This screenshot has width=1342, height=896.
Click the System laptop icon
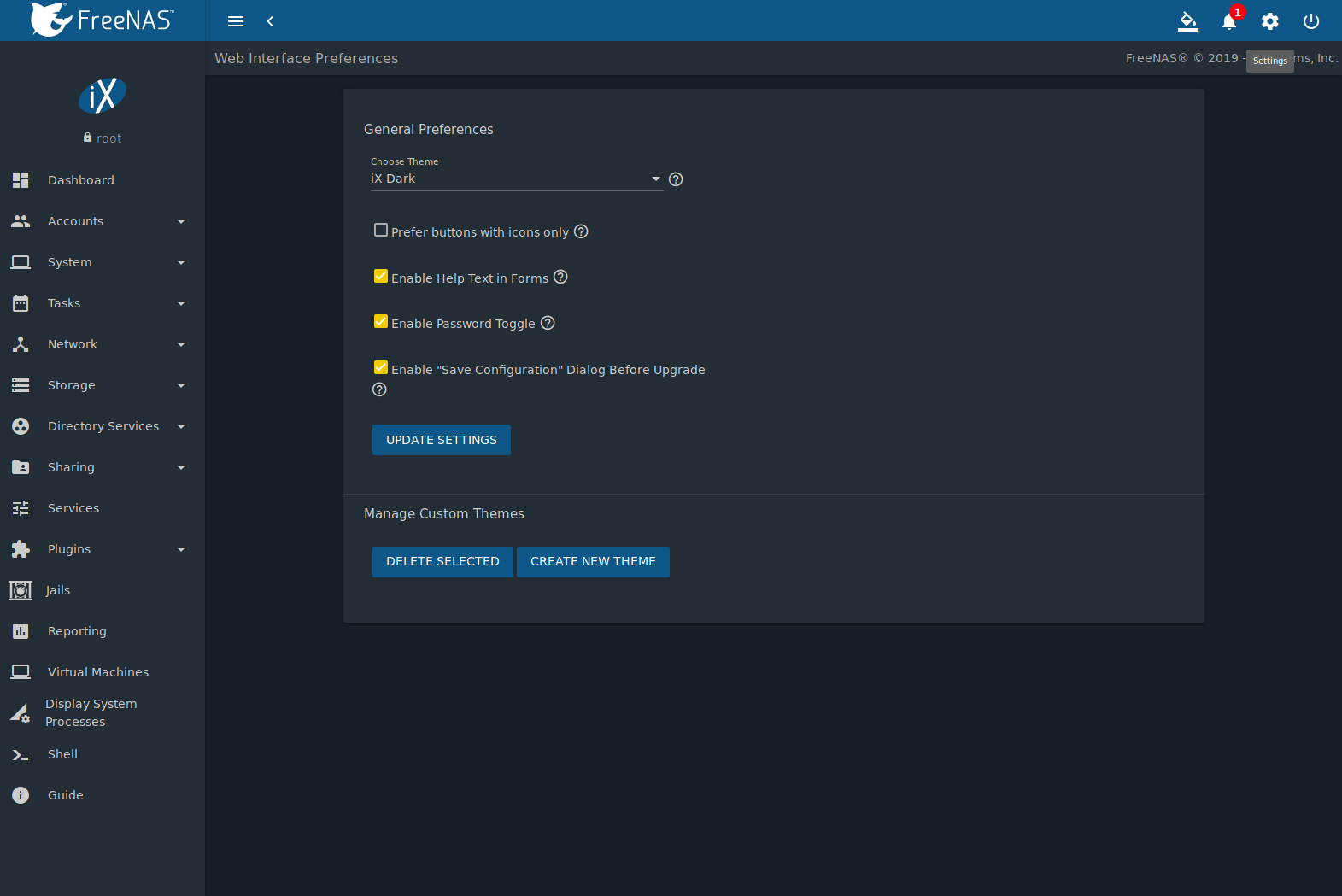click(21, 262)
